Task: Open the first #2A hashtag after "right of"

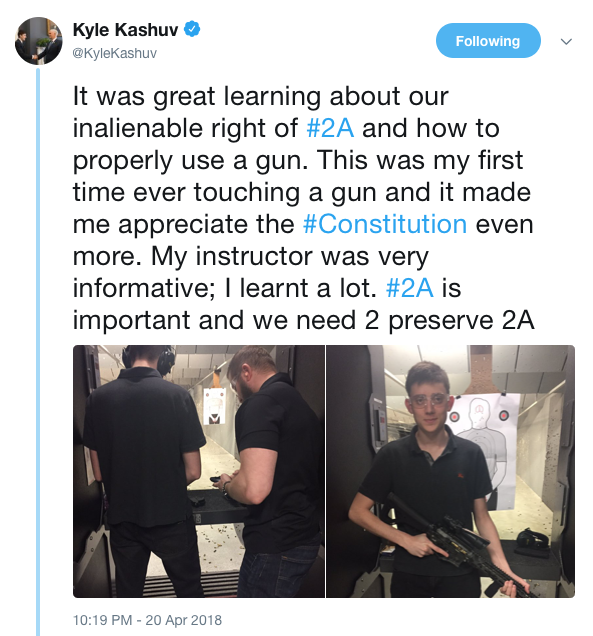Action: tap(330, 128)
